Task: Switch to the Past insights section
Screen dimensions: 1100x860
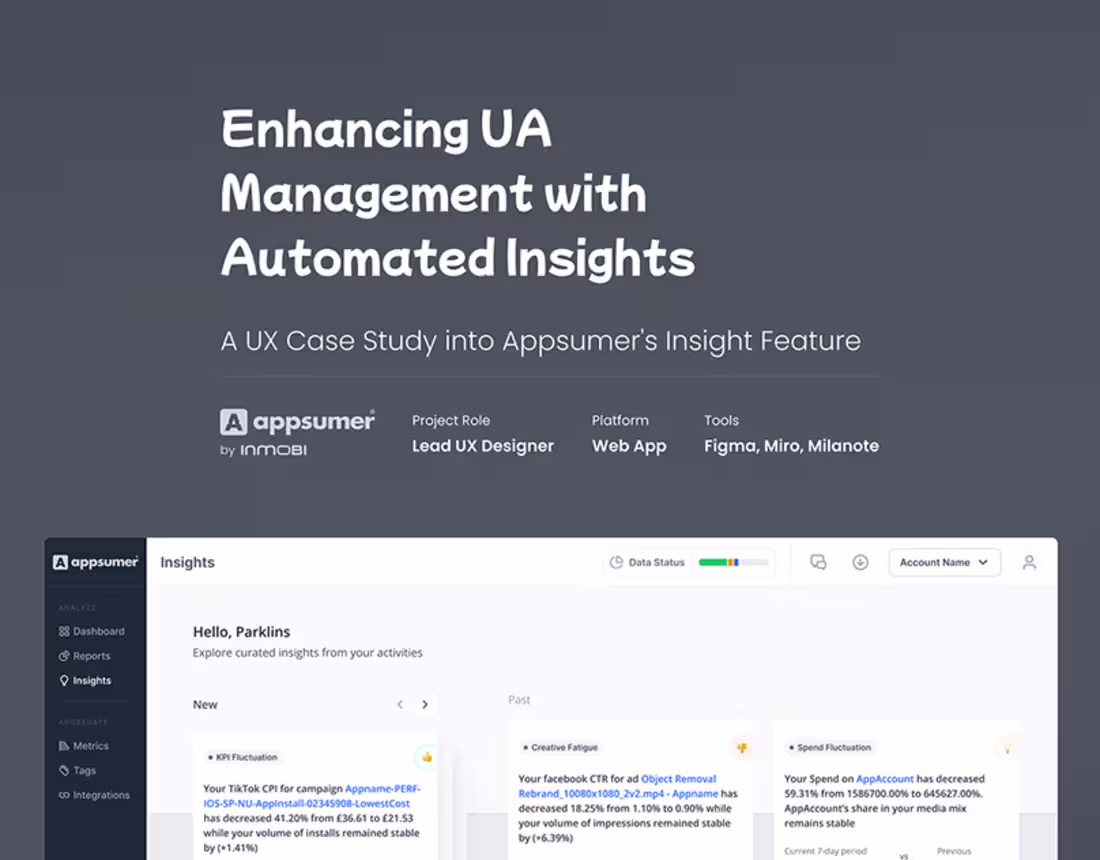Action: click(x=519, y=700)
